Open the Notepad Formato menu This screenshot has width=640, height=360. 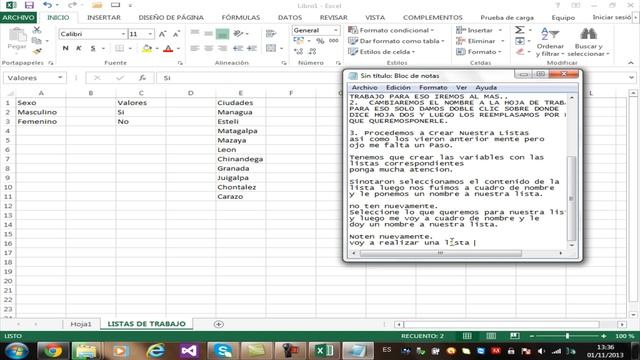coord(433,88)
